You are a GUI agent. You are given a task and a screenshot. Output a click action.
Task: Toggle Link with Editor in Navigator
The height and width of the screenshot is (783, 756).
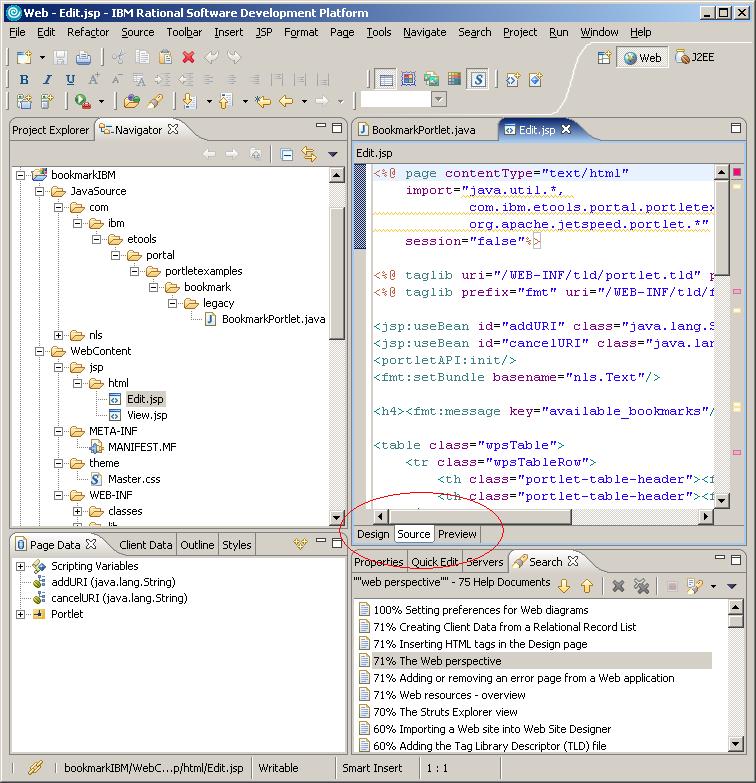click(x=308, y=154)
